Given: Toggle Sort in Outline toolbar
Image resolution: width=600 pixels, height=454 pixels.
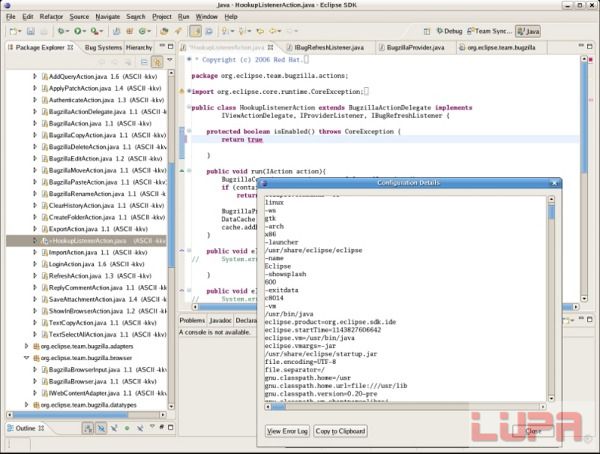Looking at the screenshot, I should click(x=88, y=428).
